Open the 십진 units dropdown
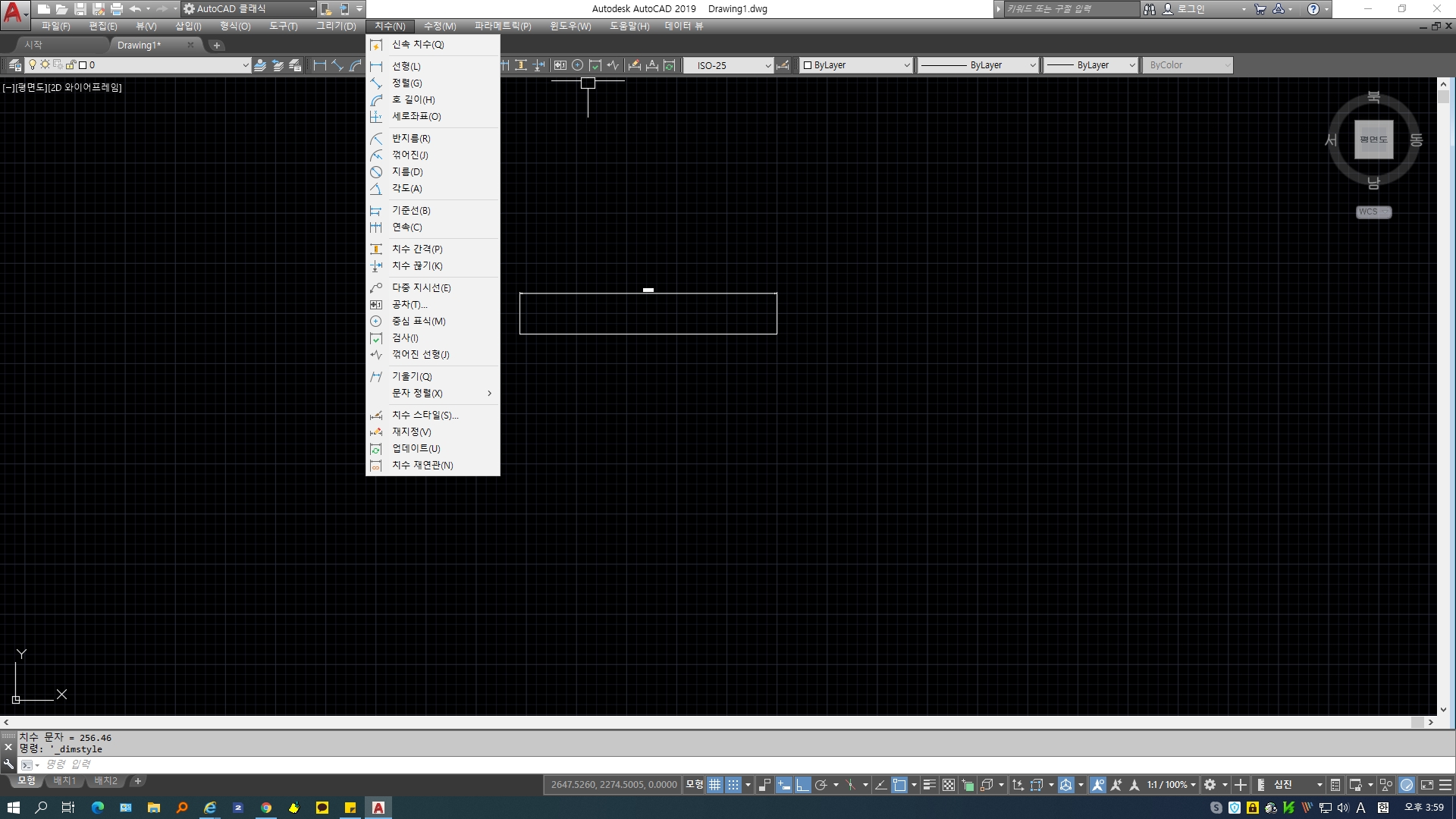Viewport: 1456px width, 819px height. point(1298,785)
